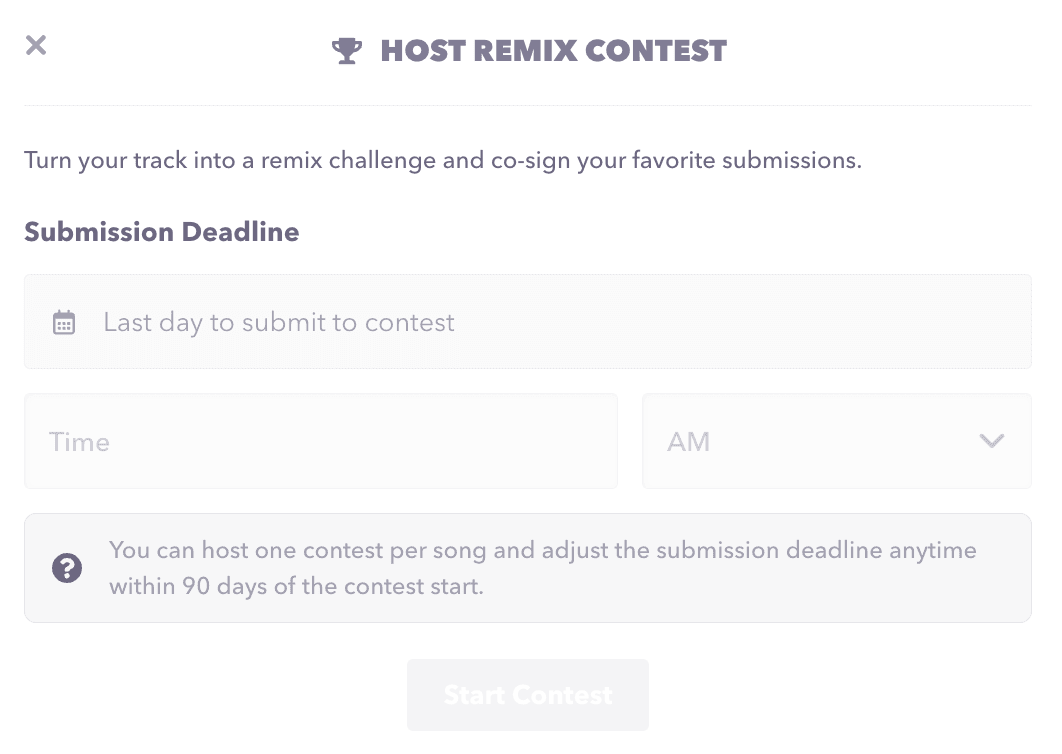The image size is (1062, 754).
Task: Open the AM period dropdown
Action: (x=836, y=441)
